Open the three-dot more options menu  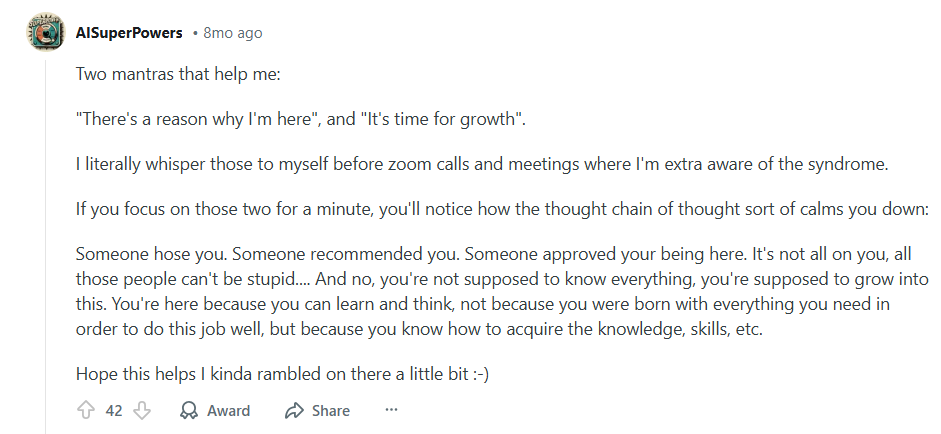click(x=391, y=410)
